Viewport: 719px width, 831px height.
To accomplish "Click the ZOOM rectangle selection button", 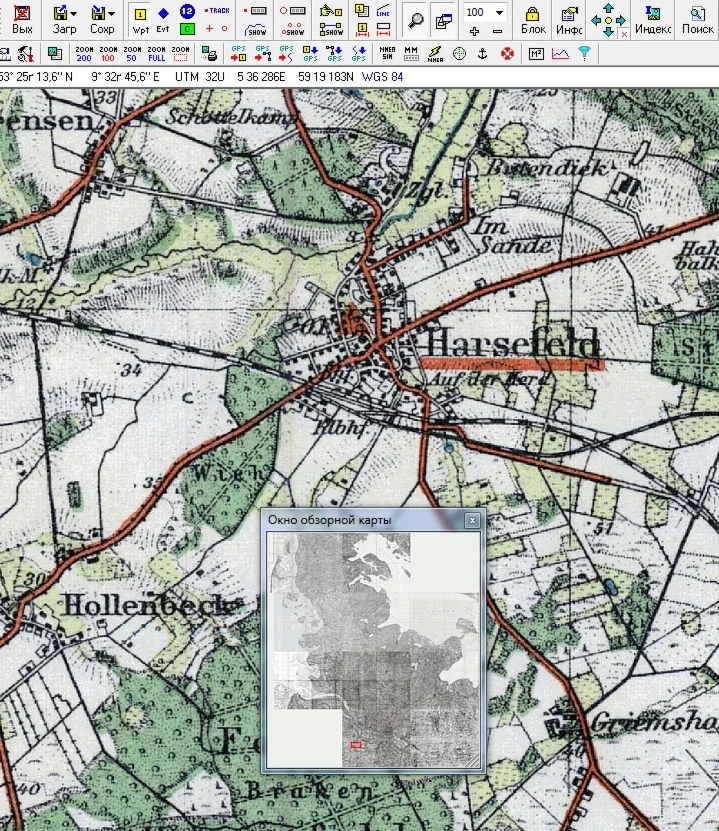I will (x=180, y=54).
